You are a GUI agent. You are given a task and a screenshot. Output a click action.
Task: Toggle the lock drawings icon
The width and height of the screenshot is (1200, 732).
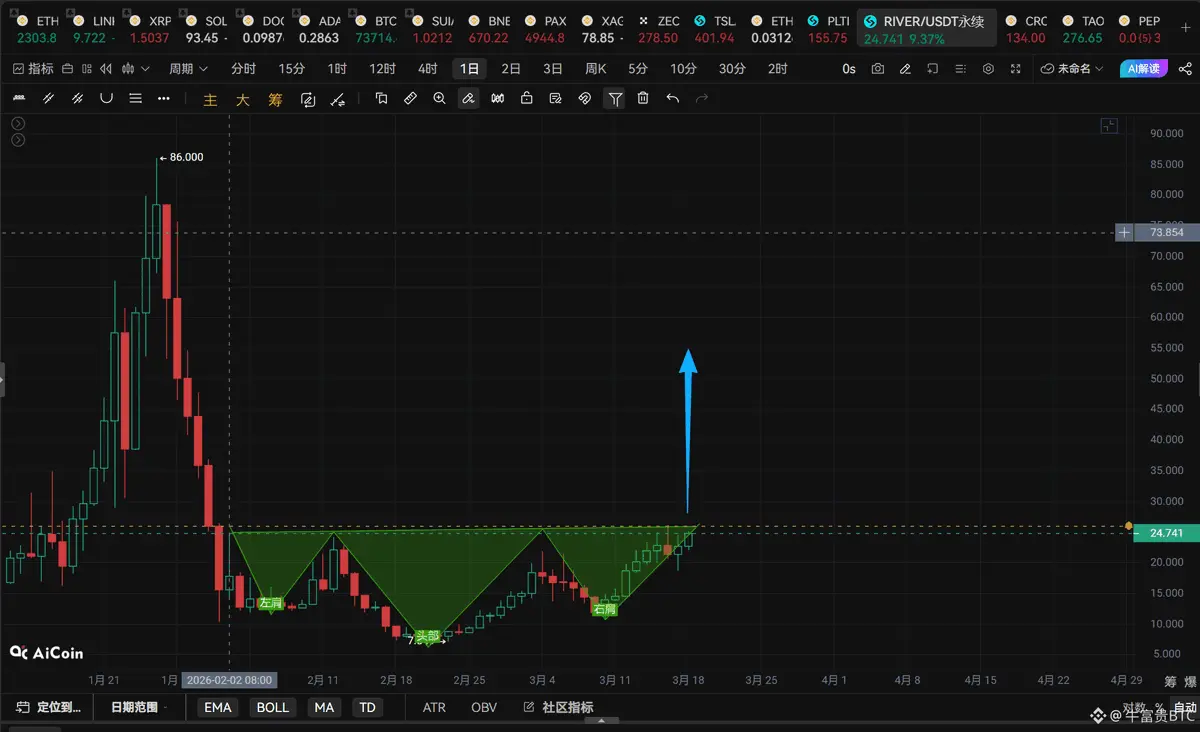(x=526, y=99)
